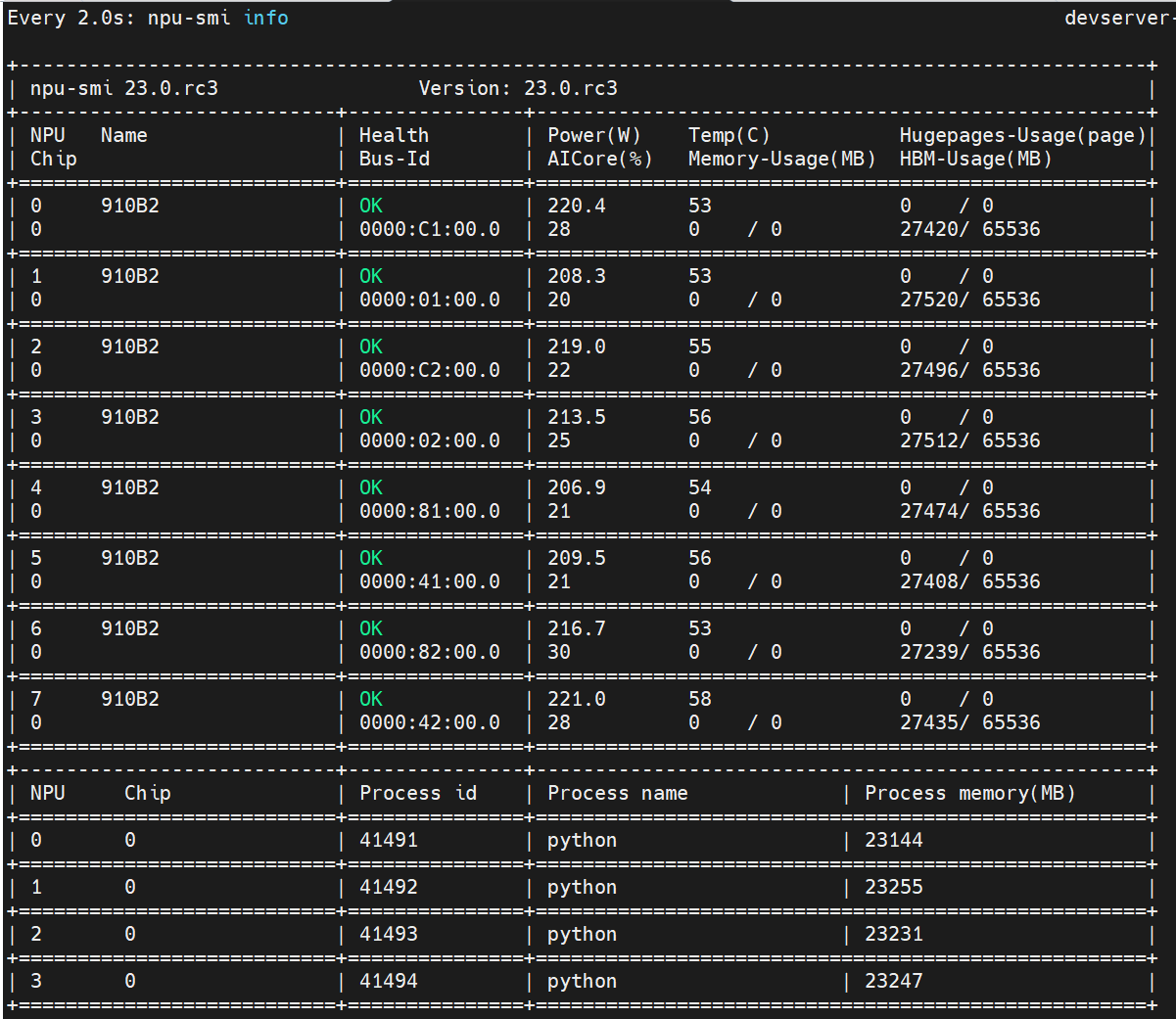Click the temperature value 58
The image size is (1176, 1019).
pos(700,699)
